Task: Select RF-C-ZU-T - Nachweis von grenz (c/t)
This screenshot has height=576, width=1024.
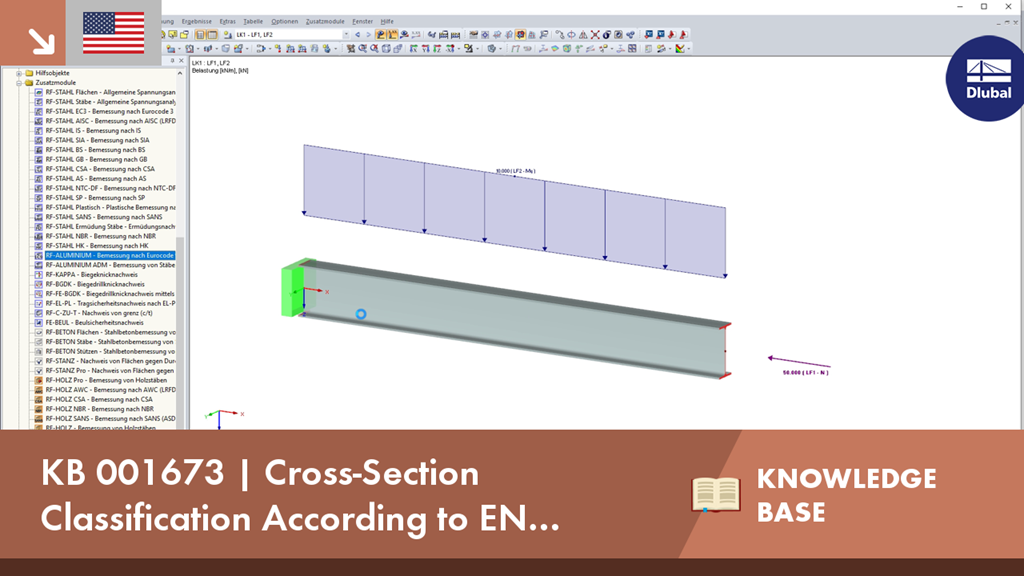Action: tap(99, 313)
